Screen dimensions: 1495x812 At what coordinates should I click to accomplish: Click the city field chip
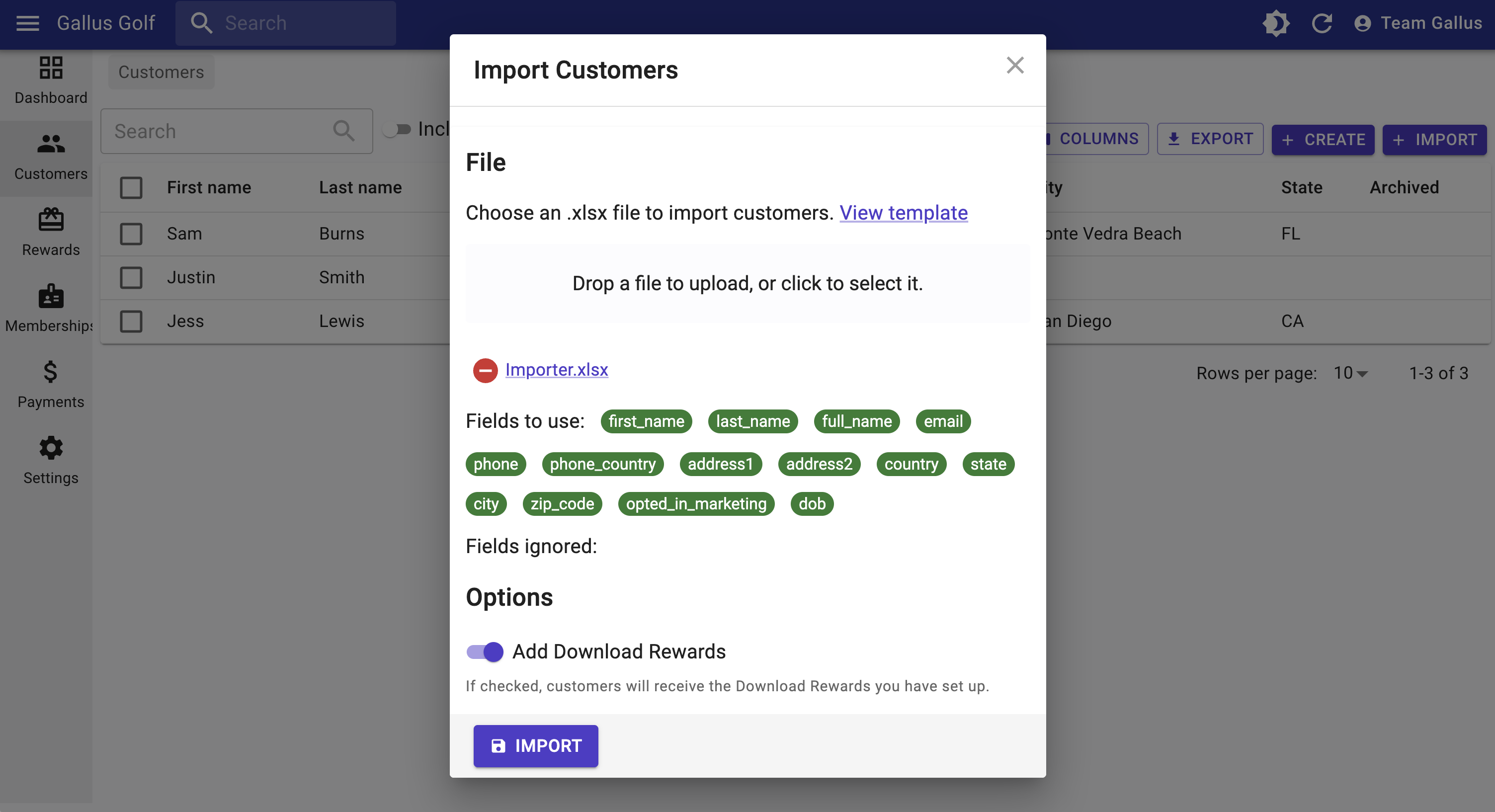click(486, 504)
